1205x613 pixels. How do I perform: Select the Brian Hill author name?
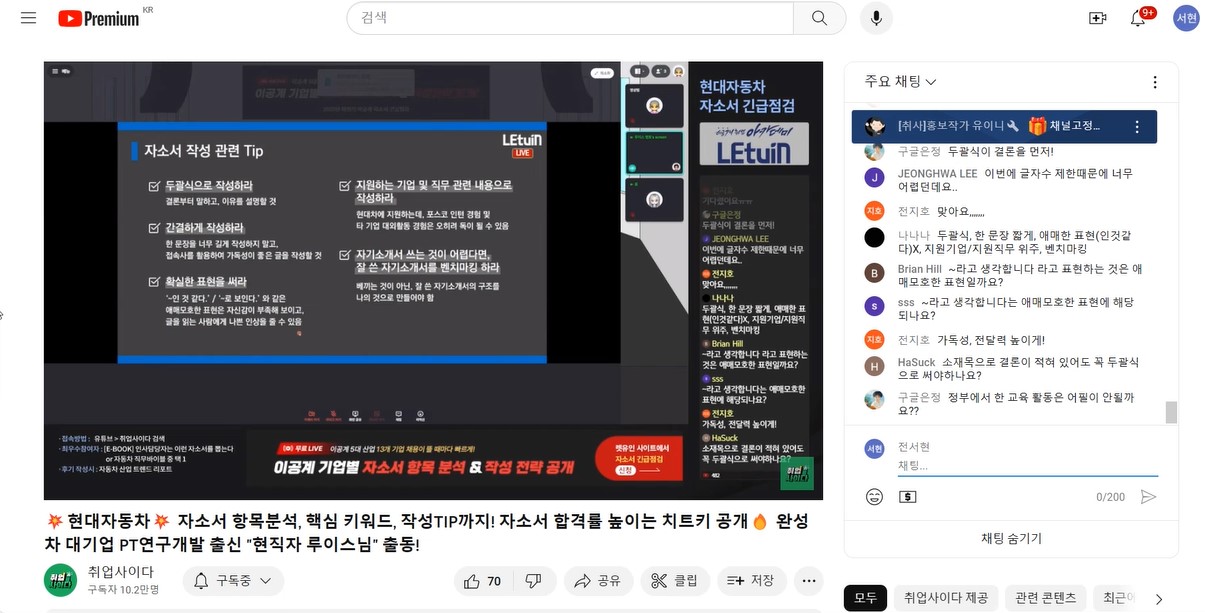click(919, 269)
